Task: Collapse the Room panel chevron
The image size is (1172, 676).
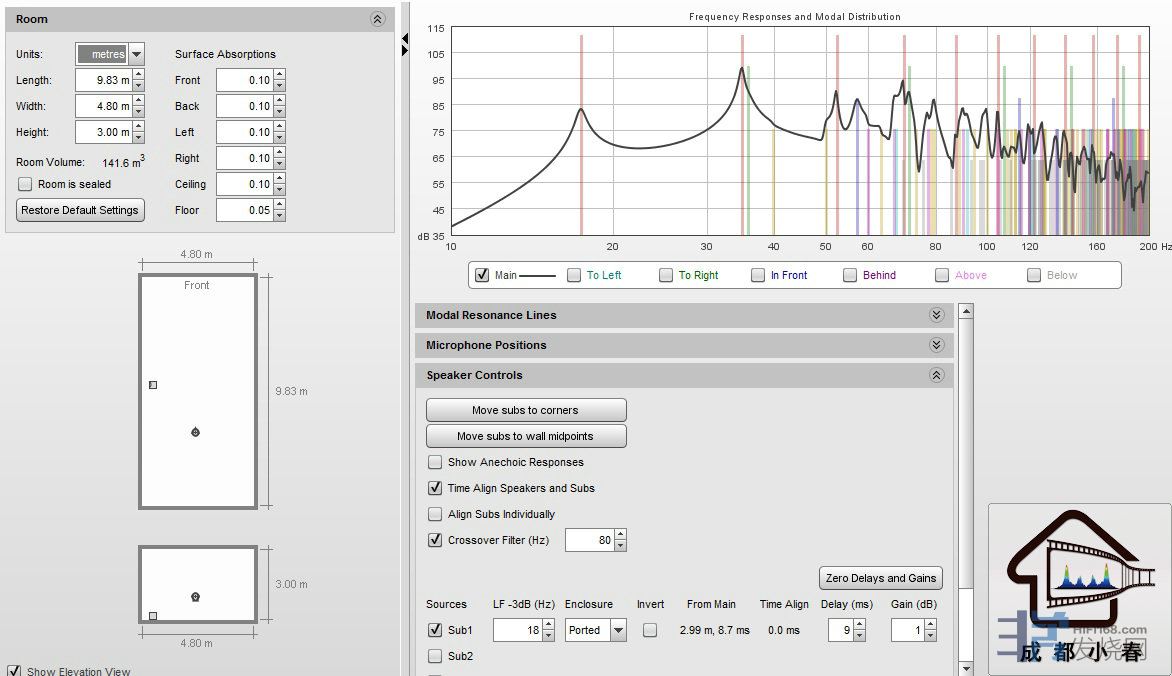Action: click(x=377, y=19)
